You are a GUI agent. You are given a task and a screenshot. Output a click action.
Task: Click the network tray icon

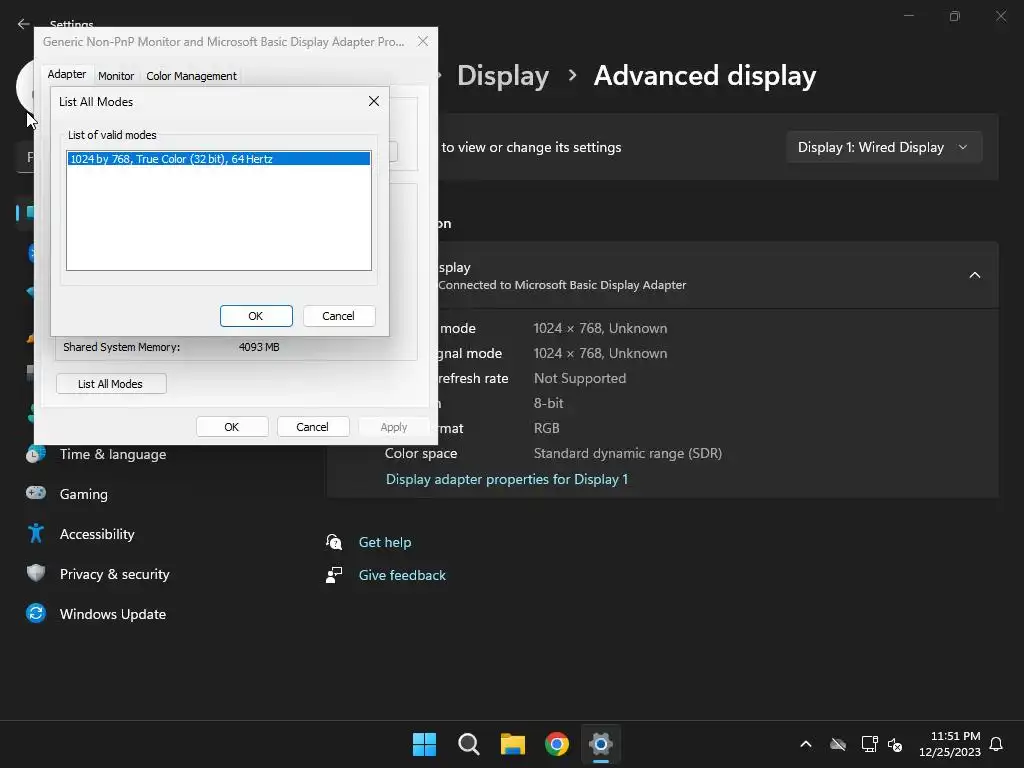[x=869, y=744]
